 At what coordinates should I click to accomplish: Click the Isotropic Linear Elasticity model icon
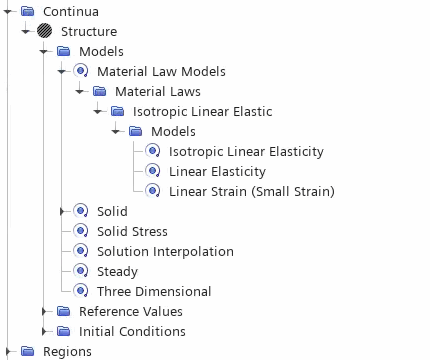coord(153,151)
